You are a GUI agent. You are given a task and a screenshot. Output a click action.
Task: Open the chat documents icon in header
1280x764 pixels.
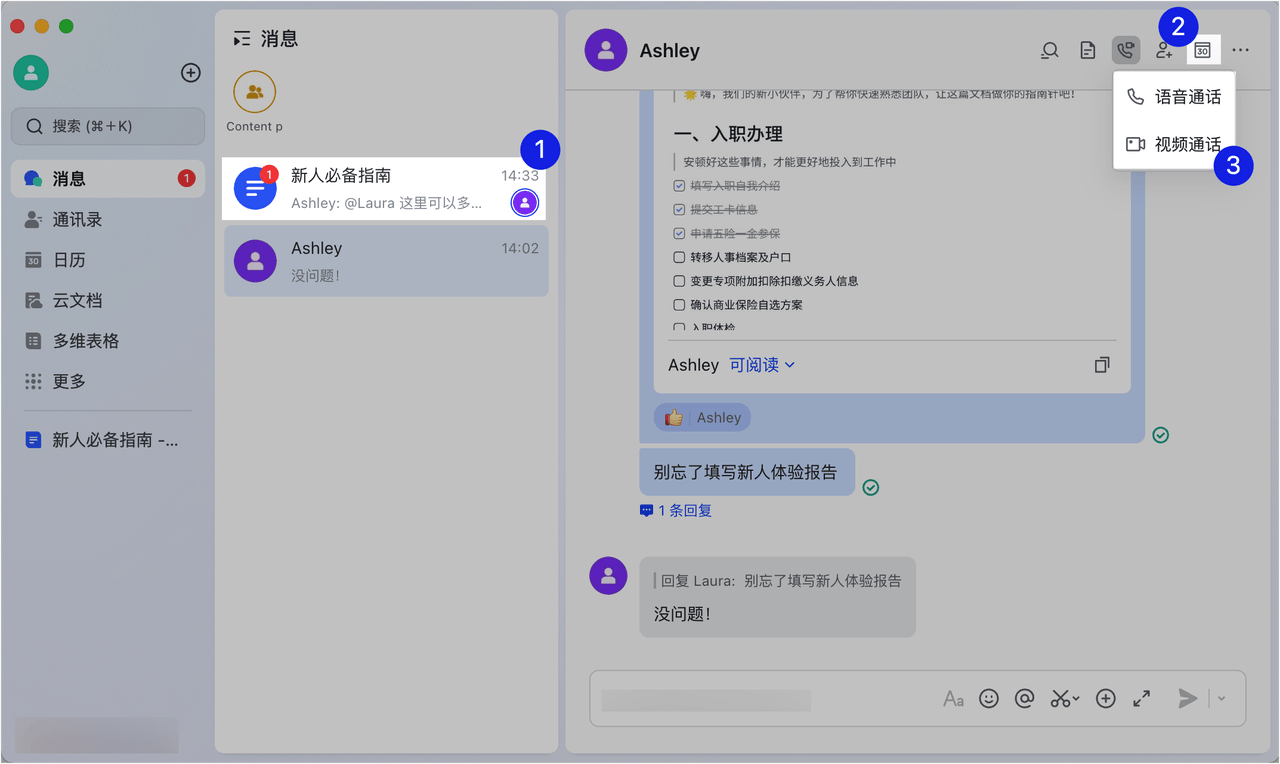click(1087, 50)
